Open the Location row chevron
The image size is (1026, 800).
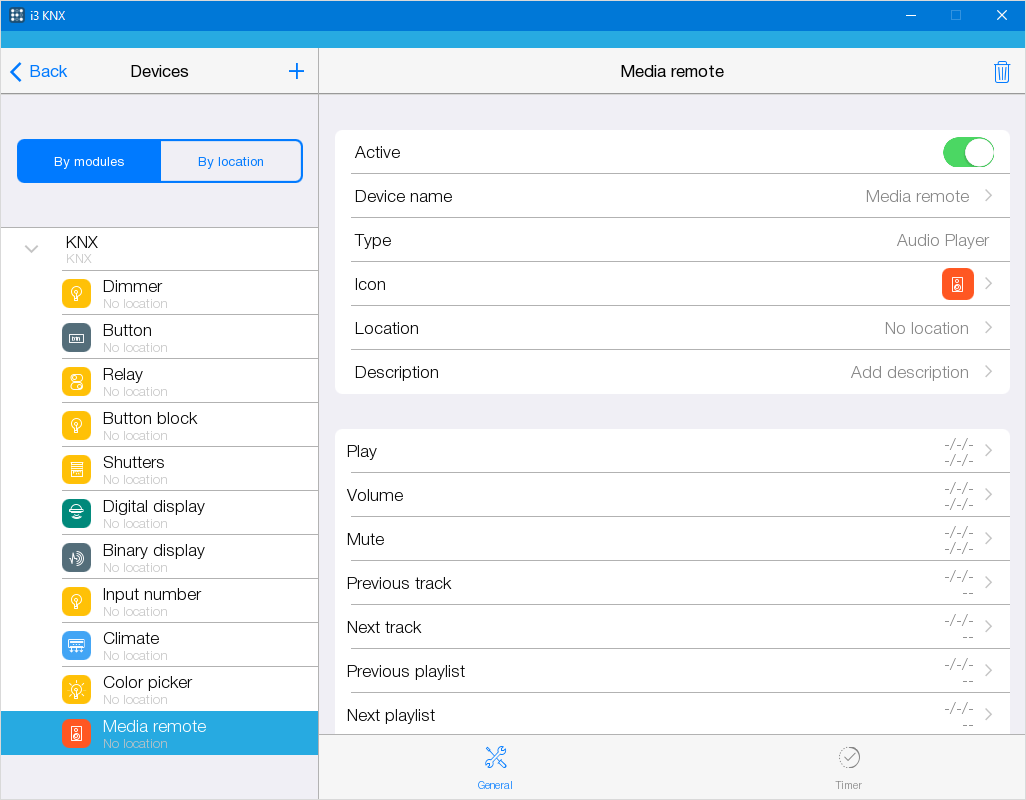tap(988, 328)
